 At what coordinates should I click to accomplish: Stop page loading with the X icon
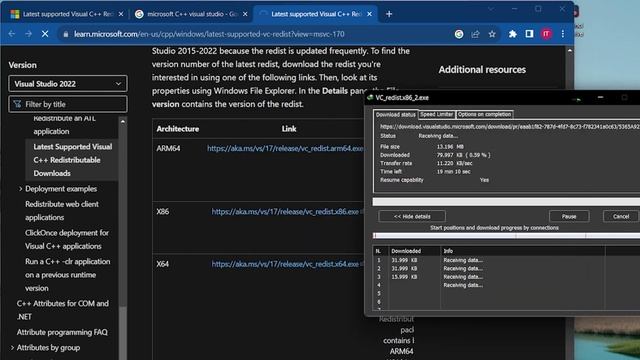click(45, 34)
